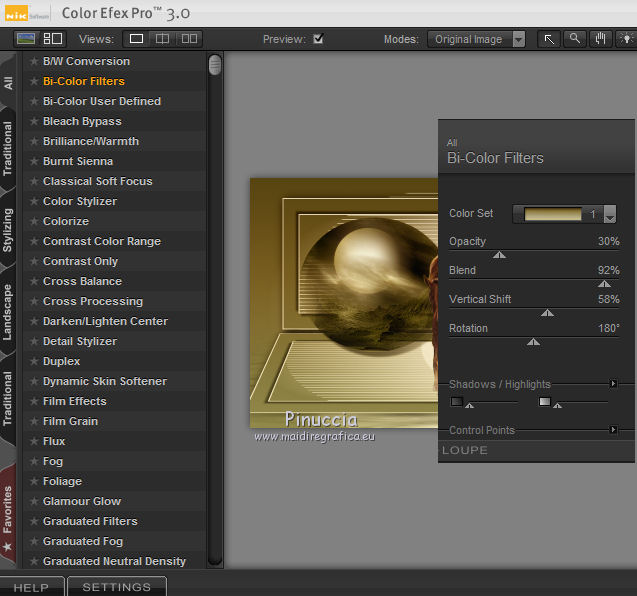Expand the Control Points section

click(613, 430)
